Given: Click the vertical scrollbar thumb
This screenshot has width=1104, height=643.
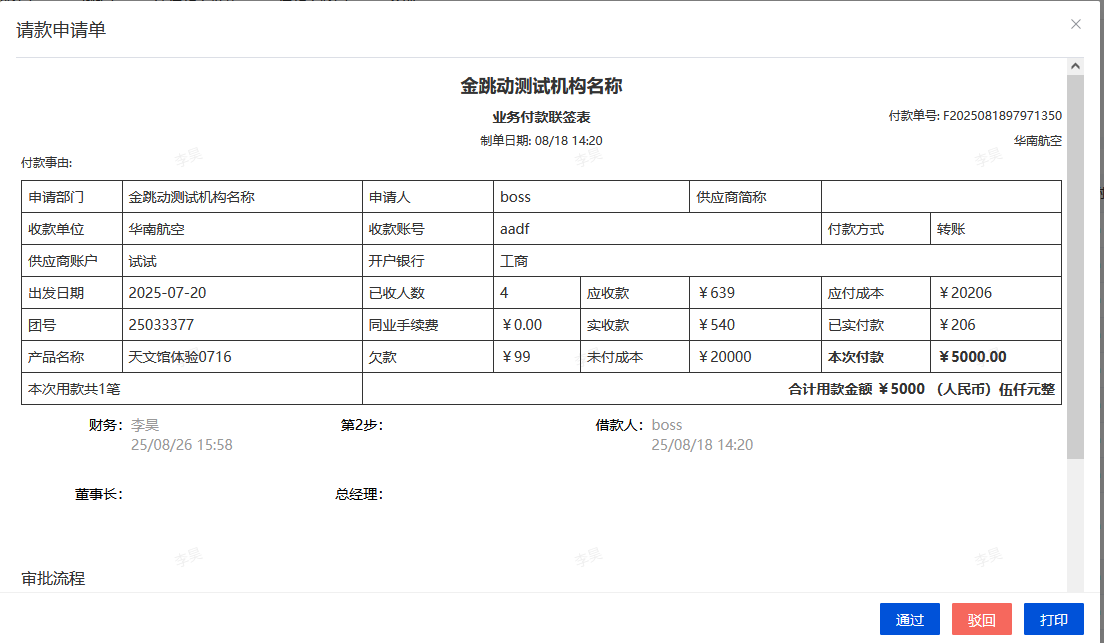Looking at the screenshot, I should pyautogui.click(x=1076, y=260).
